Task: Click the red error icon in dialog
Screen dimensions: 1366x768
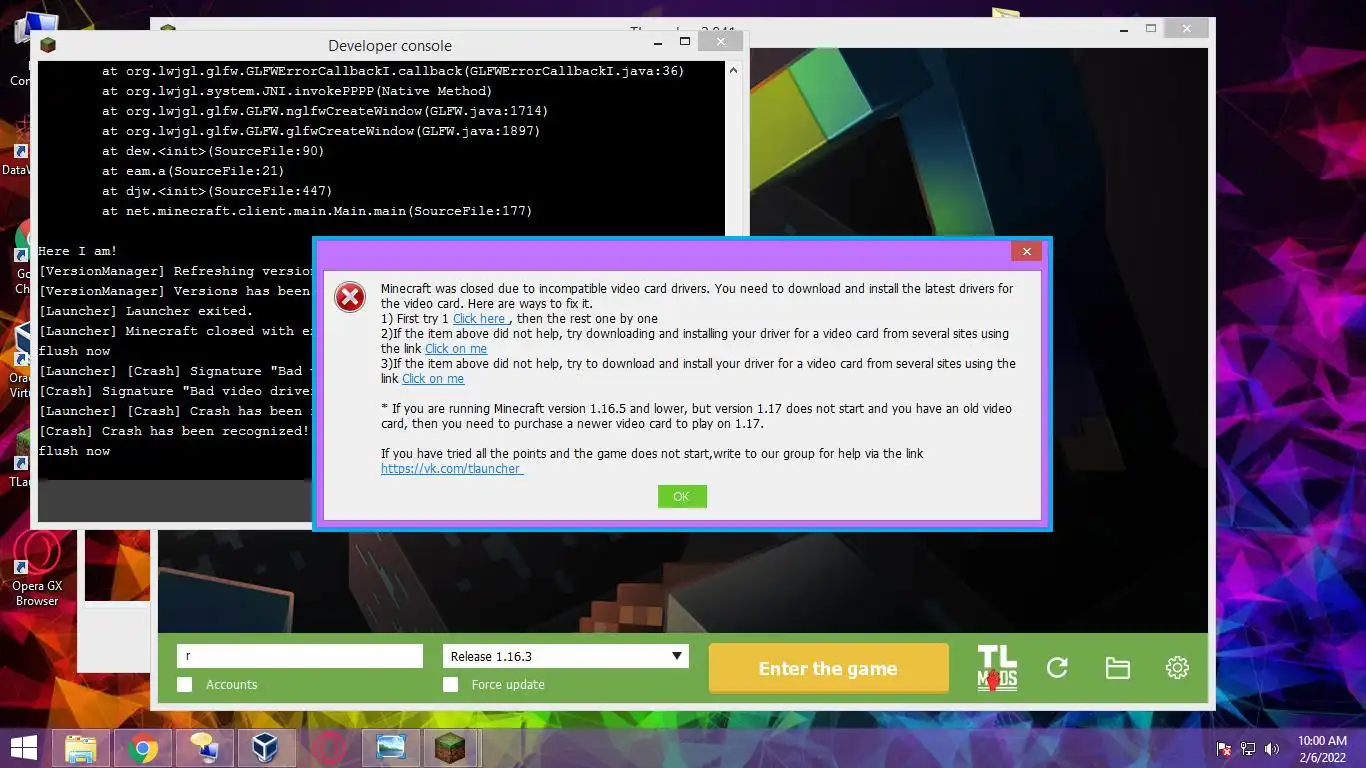Action: pos(350,296)
